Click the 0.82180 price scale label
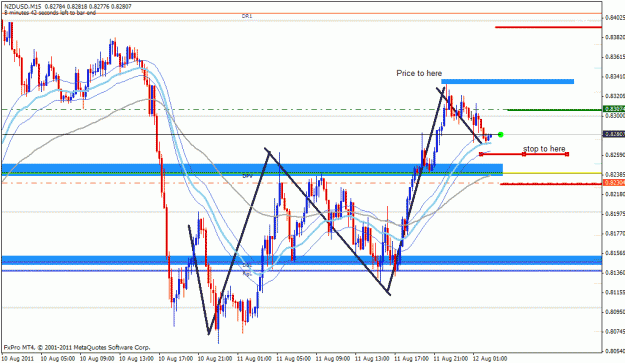625x363 pixels. (x=615, y=194)
